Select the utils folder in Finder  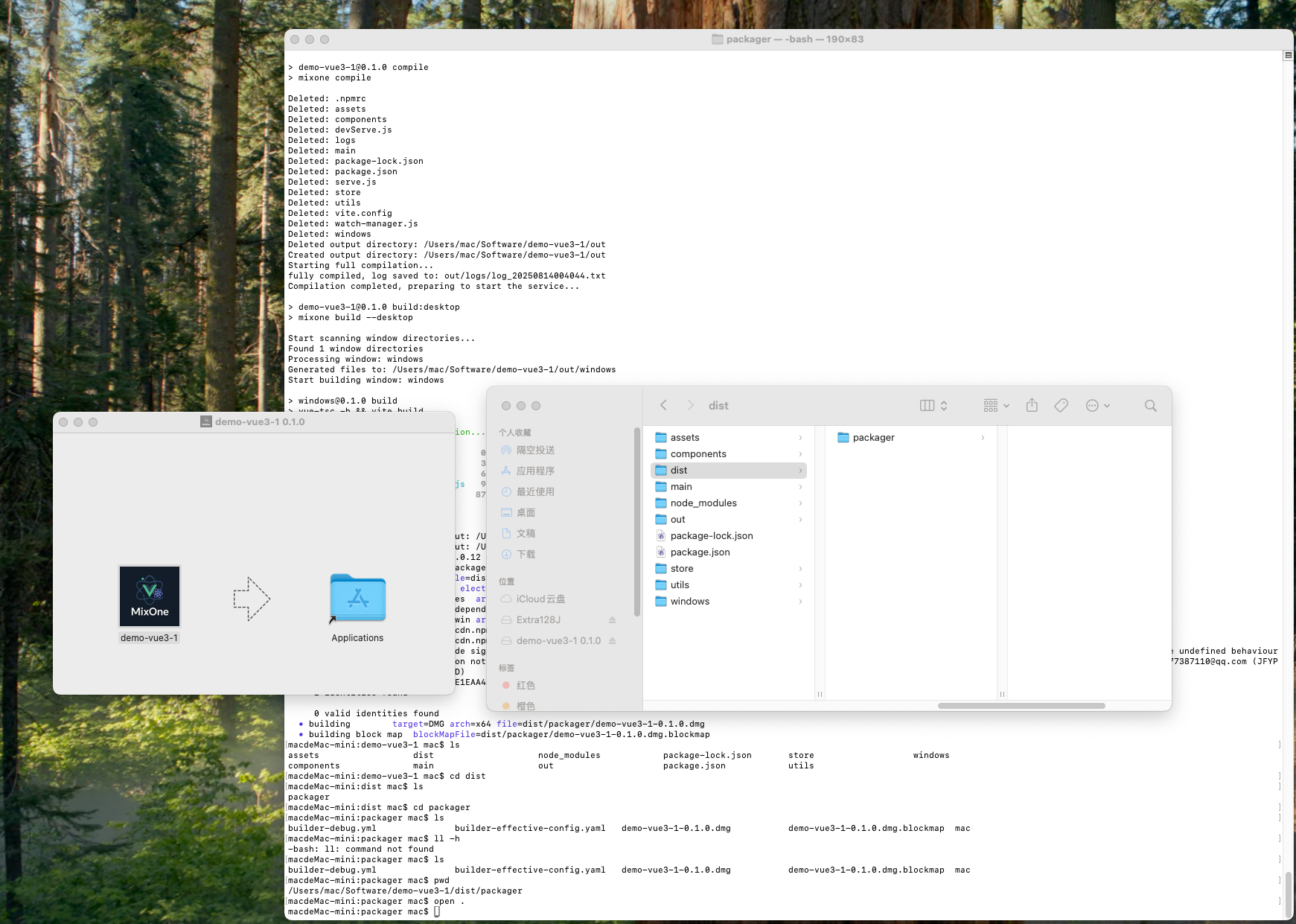coord(728,584)
